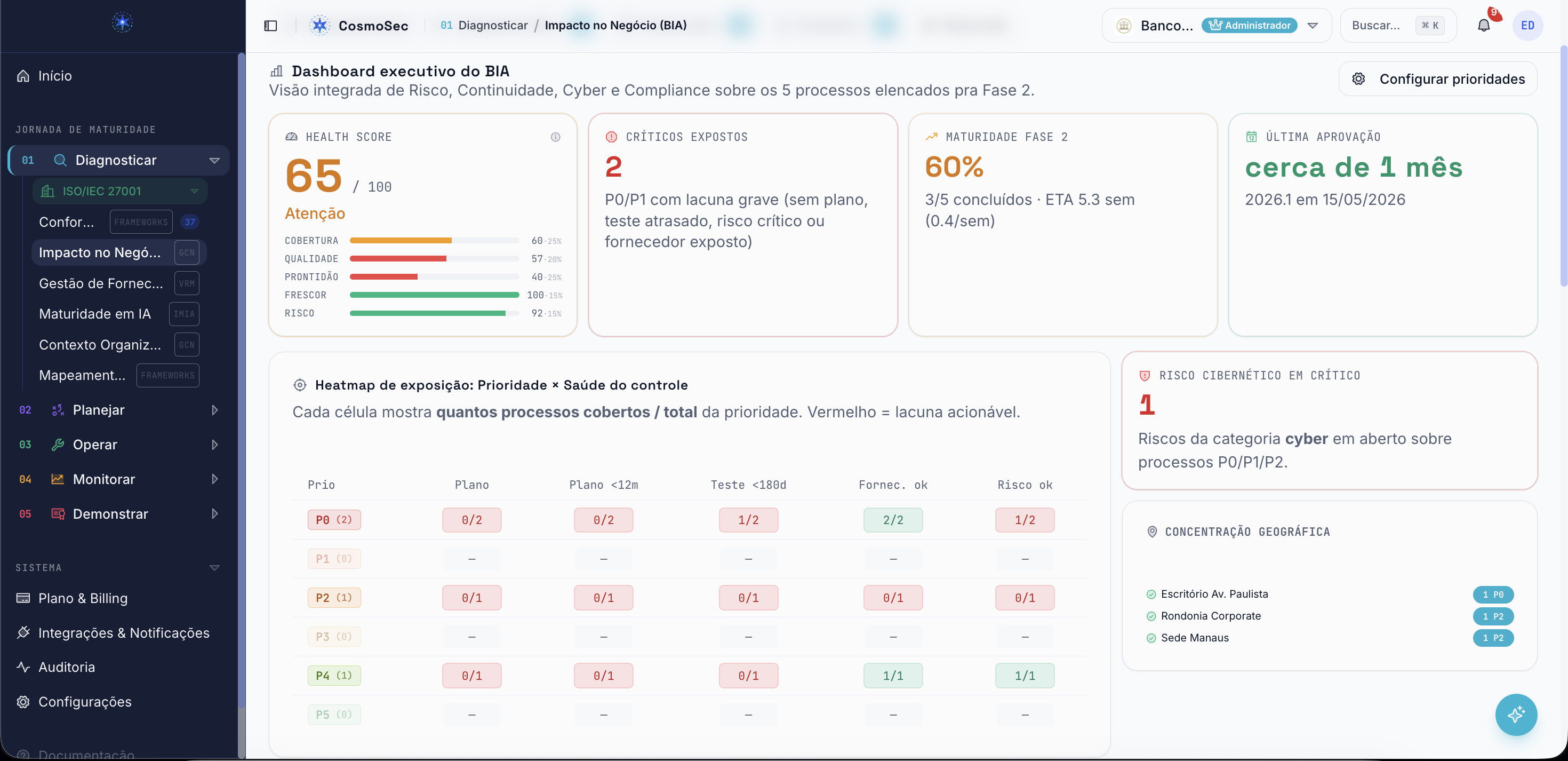Collapse the Diagnosticar section
This screenshot has height=761, width=1568.
coord(214,161)
